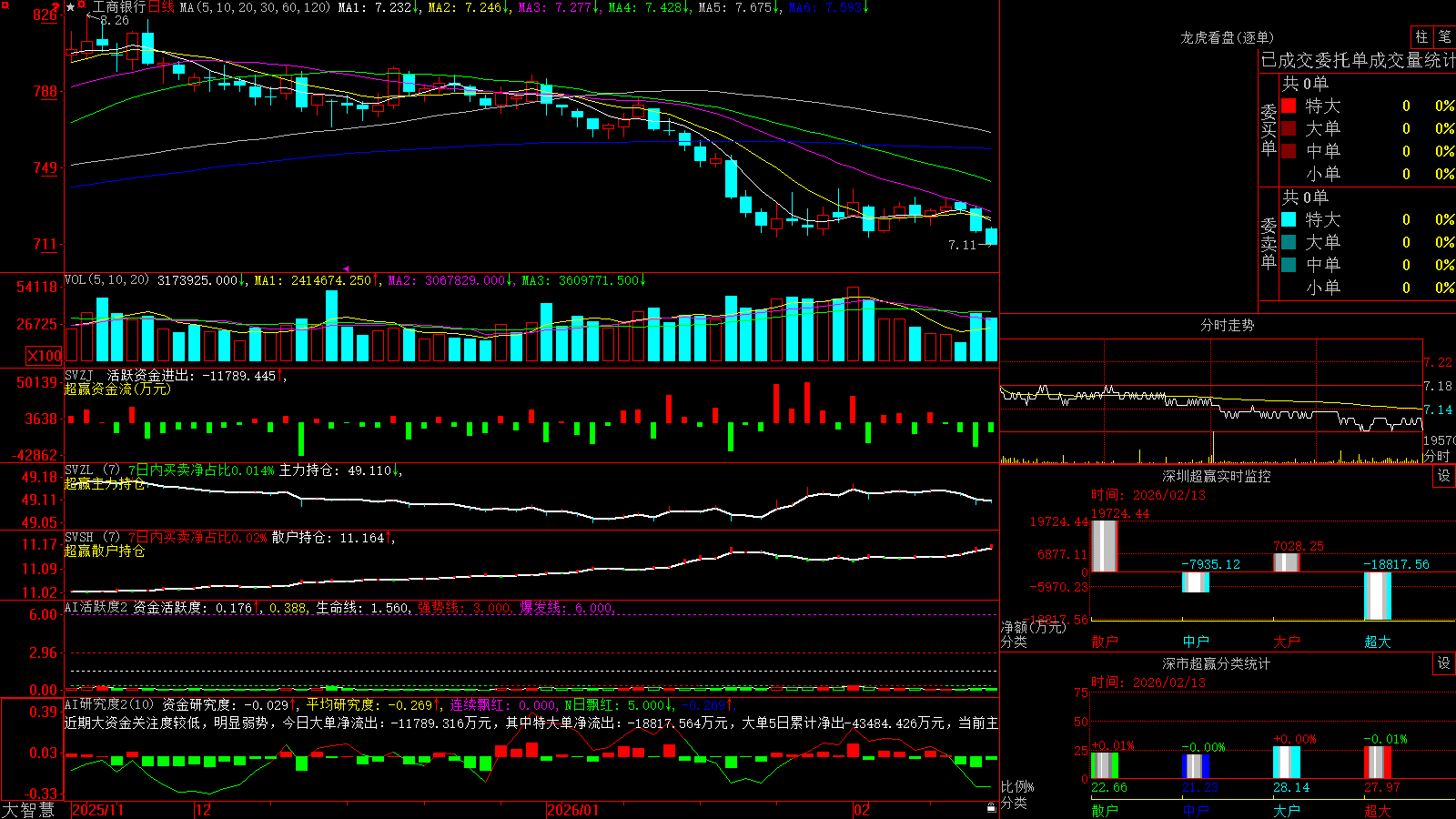Click cyan 特大 swatch in 委卖单 section
The height and width of the screenshot is (819, 1456).
click(x=1289, y=219)
